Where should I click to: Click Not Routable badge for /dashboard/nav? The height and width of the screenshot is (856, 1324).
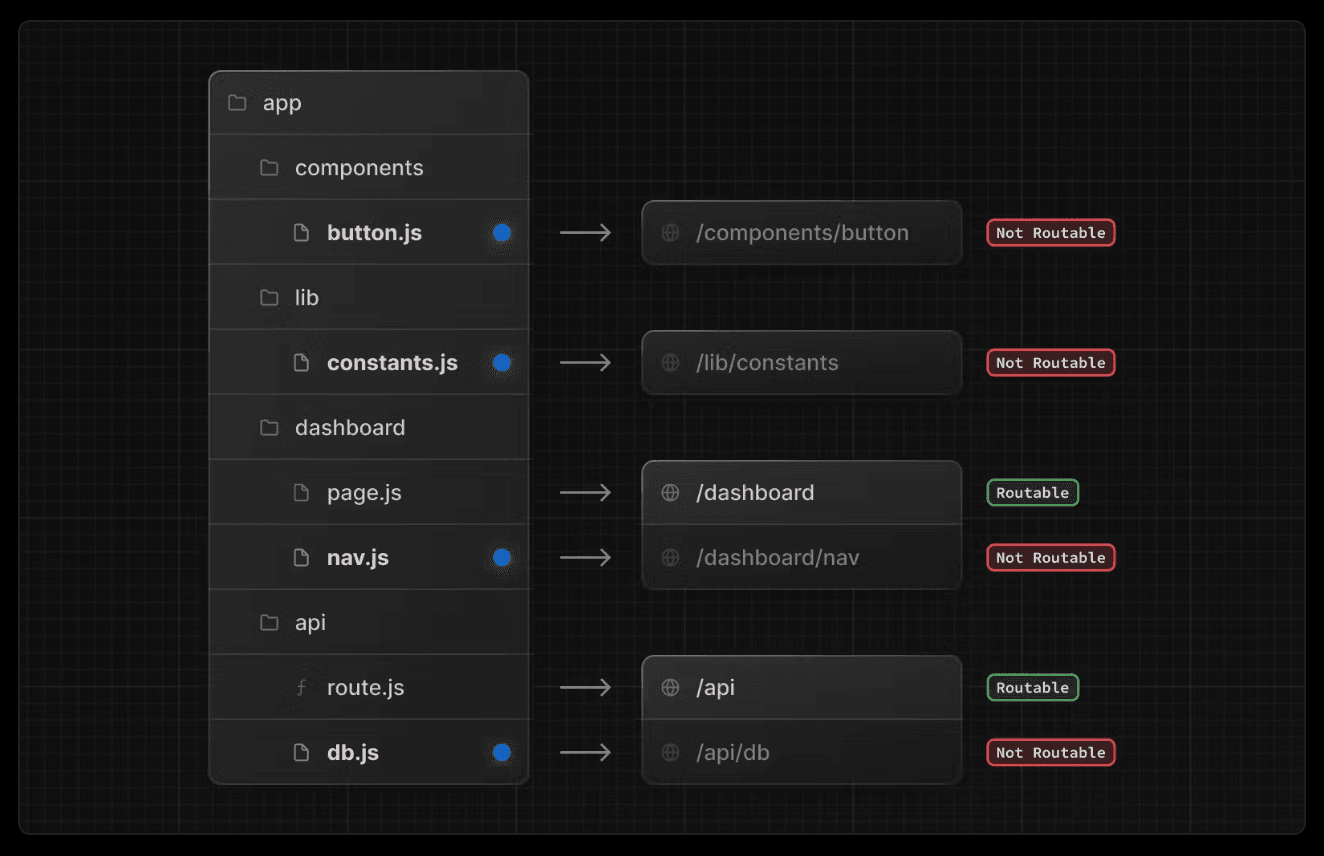[1051, 558]
